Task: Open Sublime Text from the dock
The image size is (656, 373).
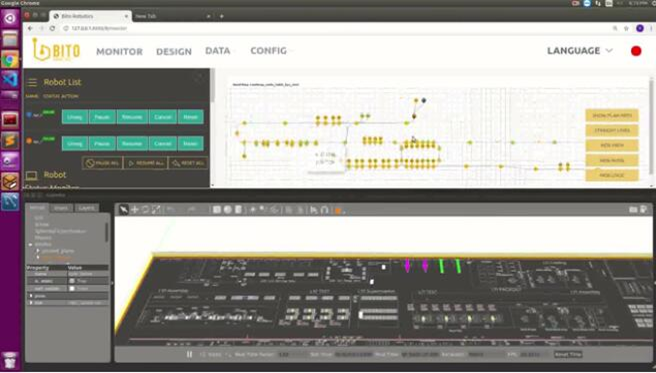Action: click(10, 140)
